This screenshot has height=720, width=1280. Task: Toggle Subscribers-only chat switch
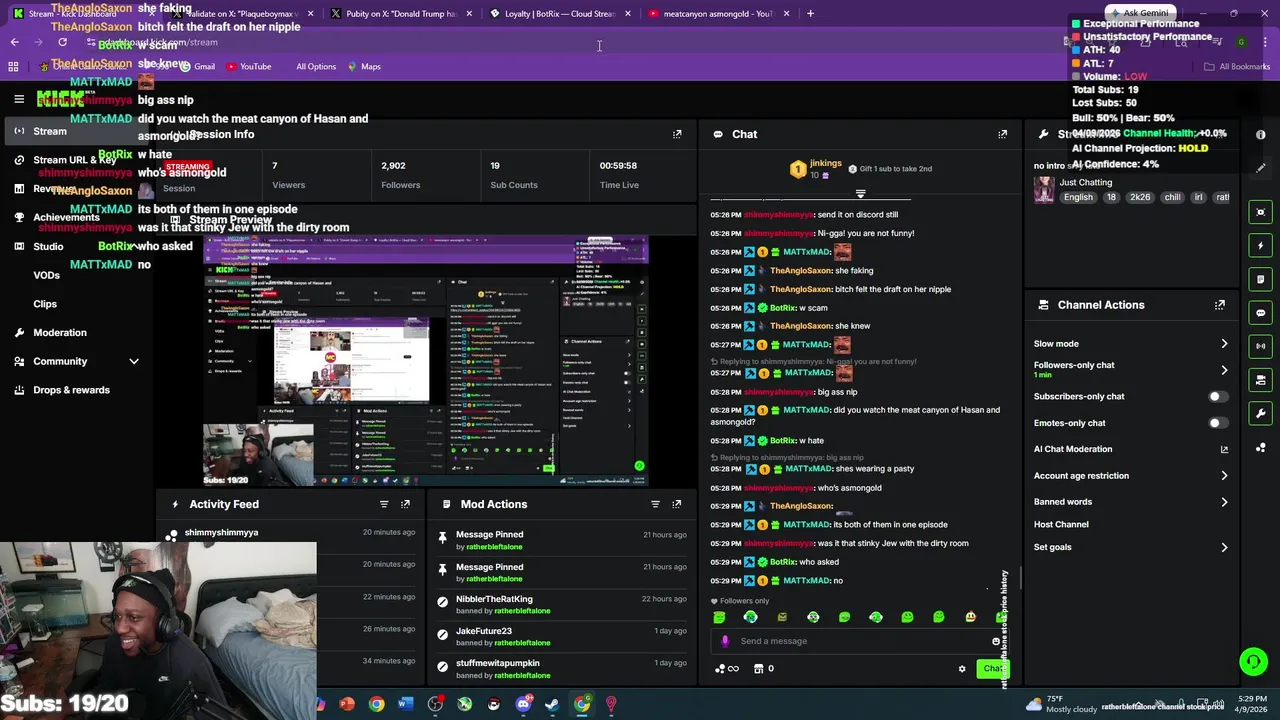1217,396
